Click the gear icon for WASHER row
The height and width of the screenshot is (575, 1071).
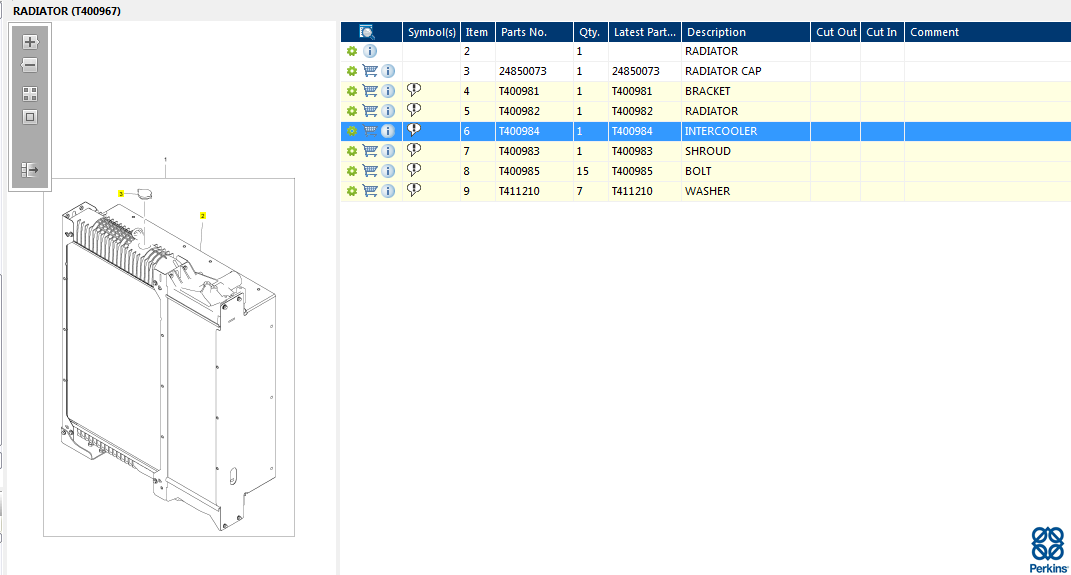click(x=352, y=191)
